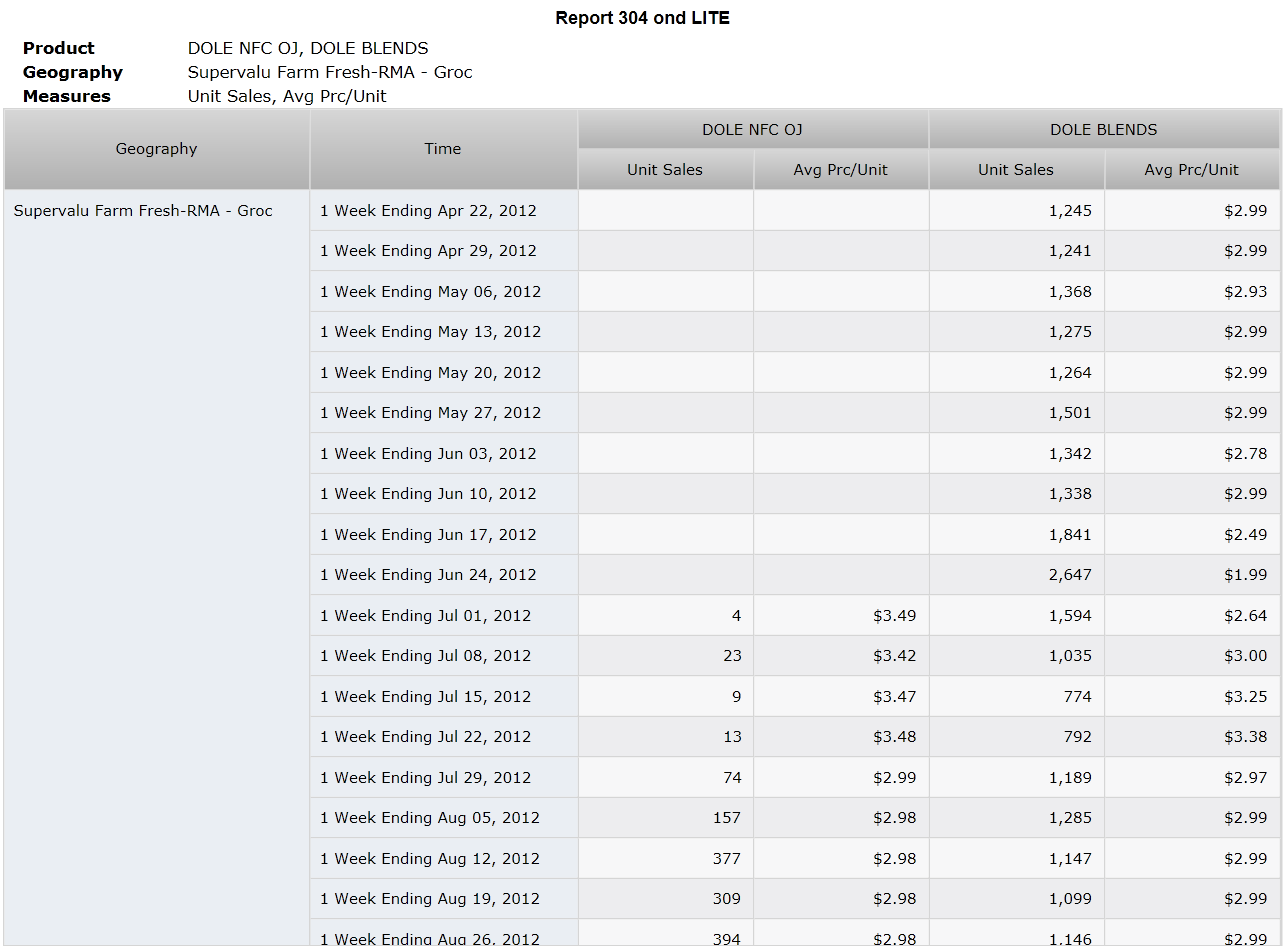This screenshot has width=1284, height=946.
Task: Click the $3.25 average price cell
Action: [x=1192, y=697]
